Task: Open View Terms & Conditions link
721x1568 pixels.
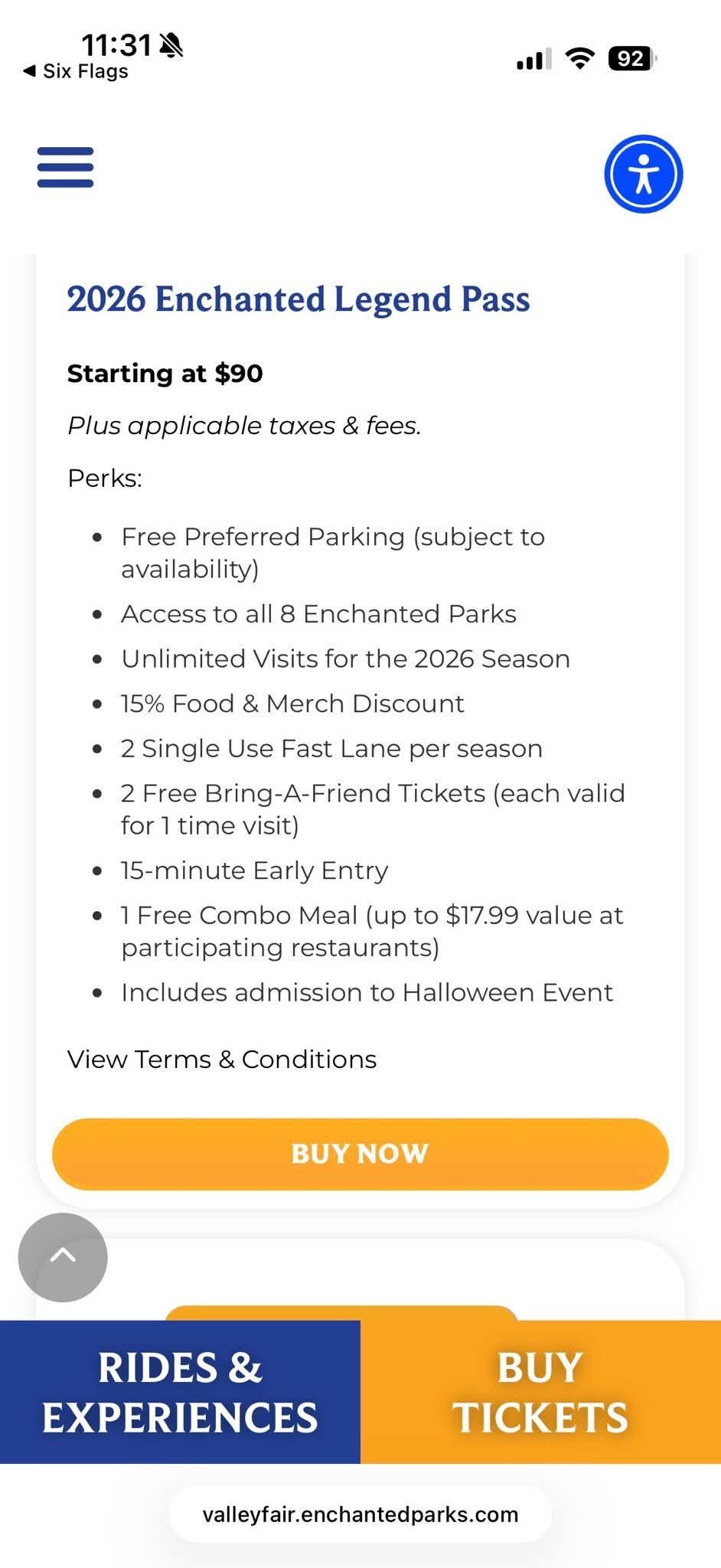Action: click(x=222, y=1059)
